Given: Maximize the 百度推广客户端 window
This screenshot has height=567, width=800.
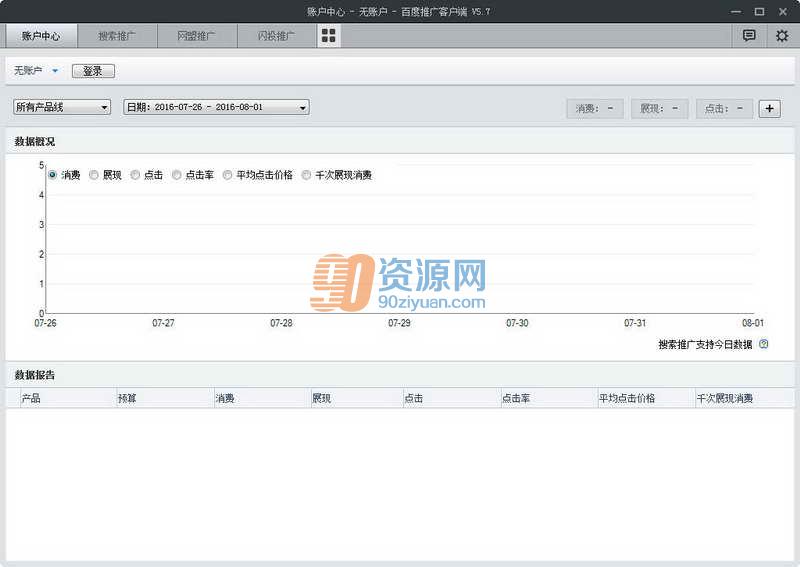Looking at the screenshot, I should pyautogui.click(x=760, y=11).
